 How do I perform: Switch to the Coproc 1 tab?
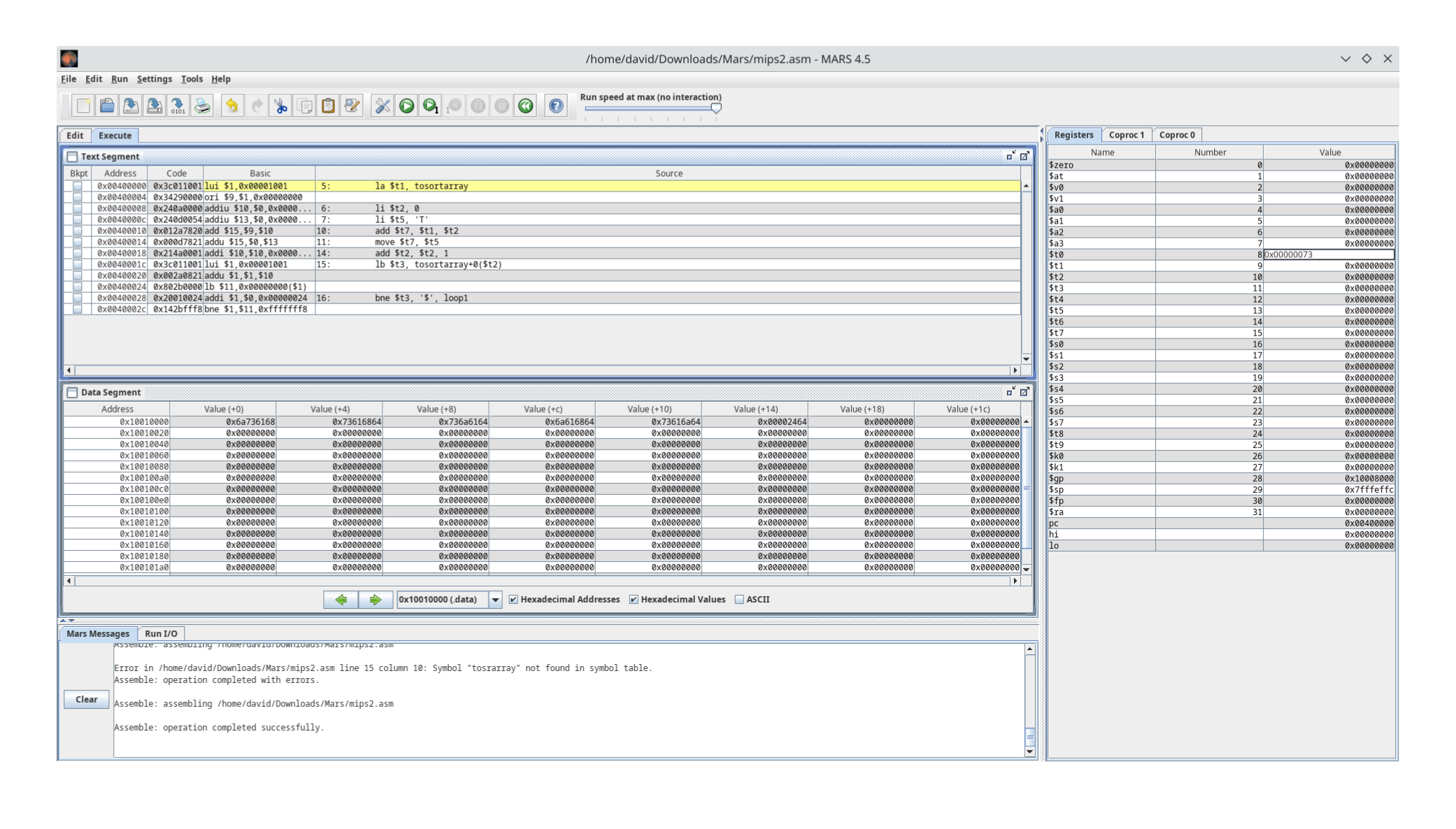pyautogui.click(x=1126, y=134)
